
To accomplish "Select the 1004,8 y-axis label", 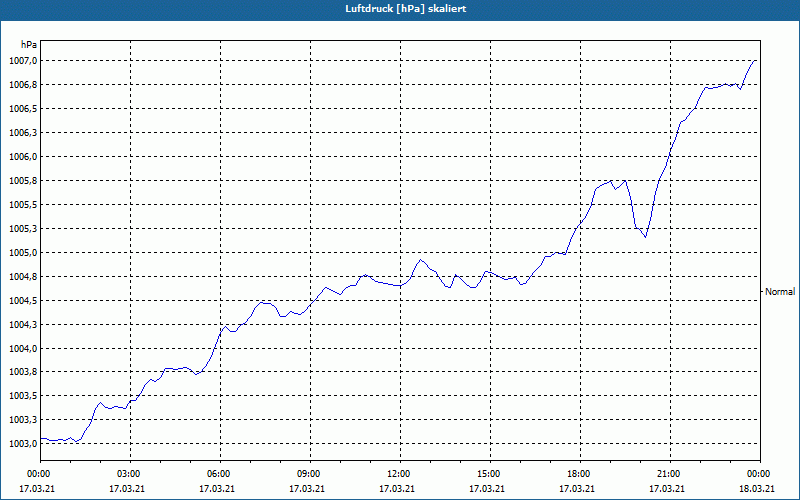I will (23, 277).
